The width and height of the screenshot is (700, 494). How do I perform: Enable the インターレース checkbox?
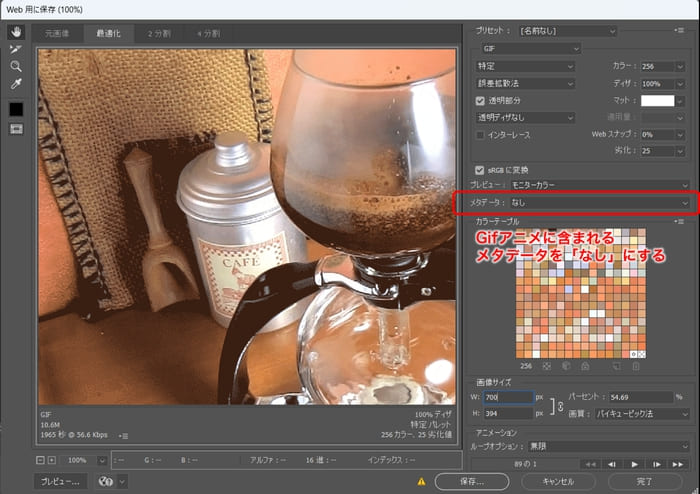pyautogui.click(x=480, y=134)
